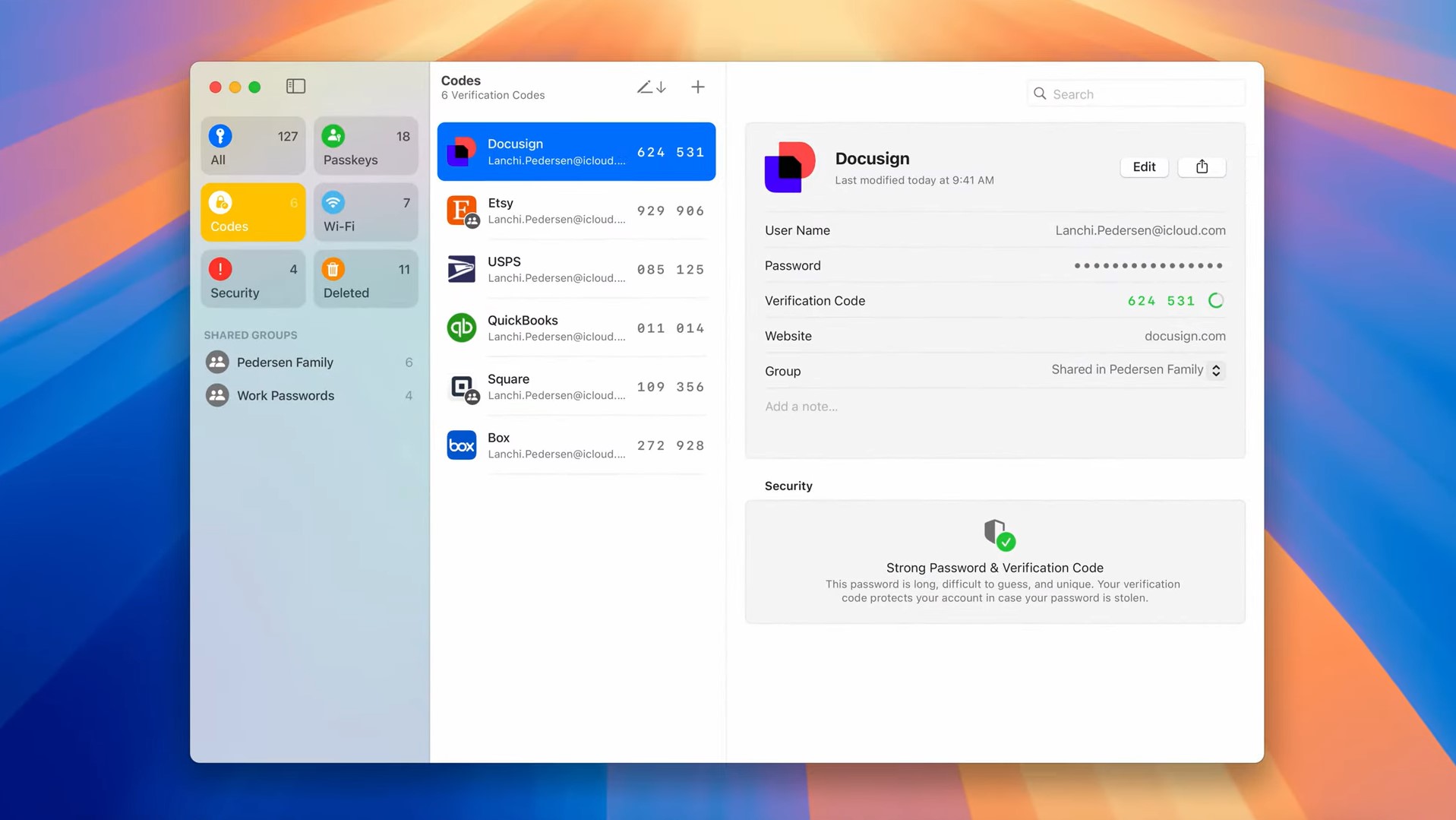Click the sort order icon above the list
The width and height of the screenshot is (1456, 820).
click(651, 87)
